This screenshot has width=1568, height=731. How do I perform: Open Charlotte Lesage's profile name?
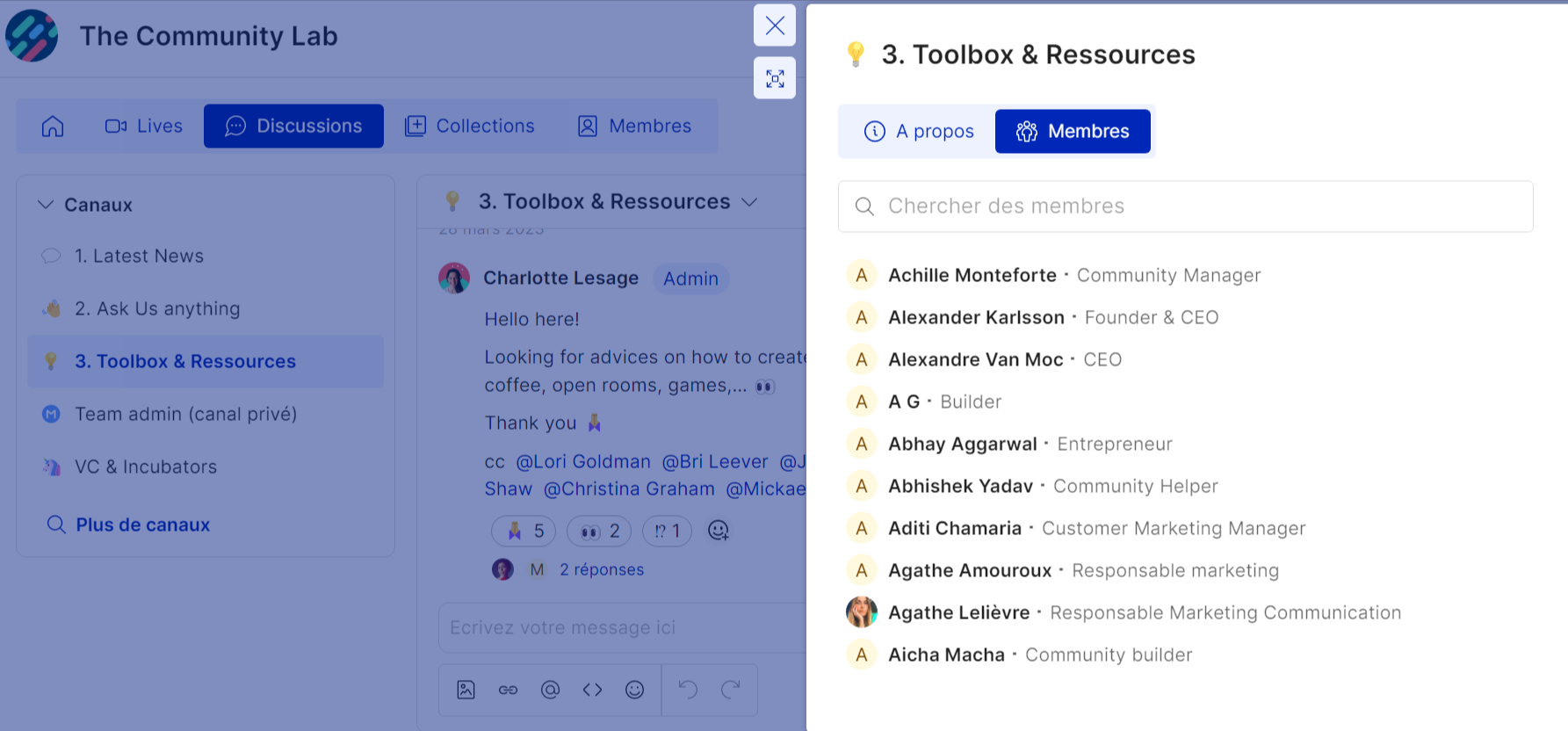(x=560, y=279)
